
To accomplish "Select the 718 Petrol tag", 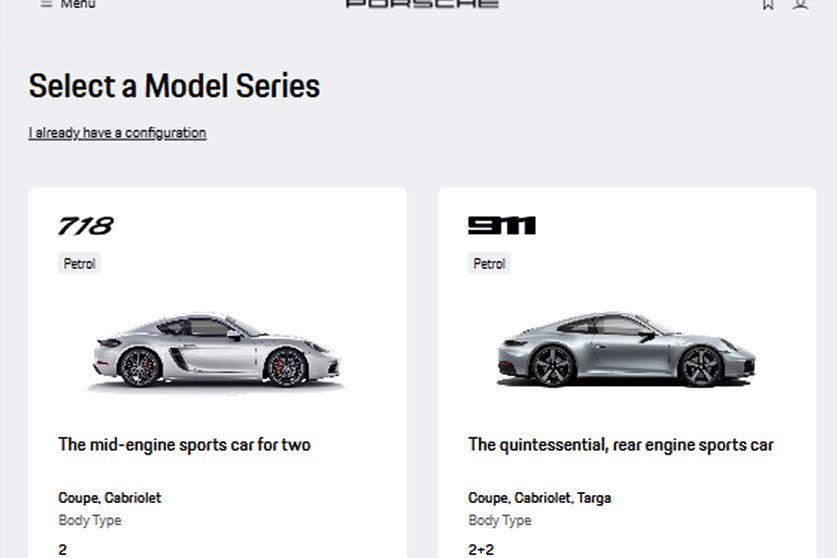I will [x=80, y=264].
